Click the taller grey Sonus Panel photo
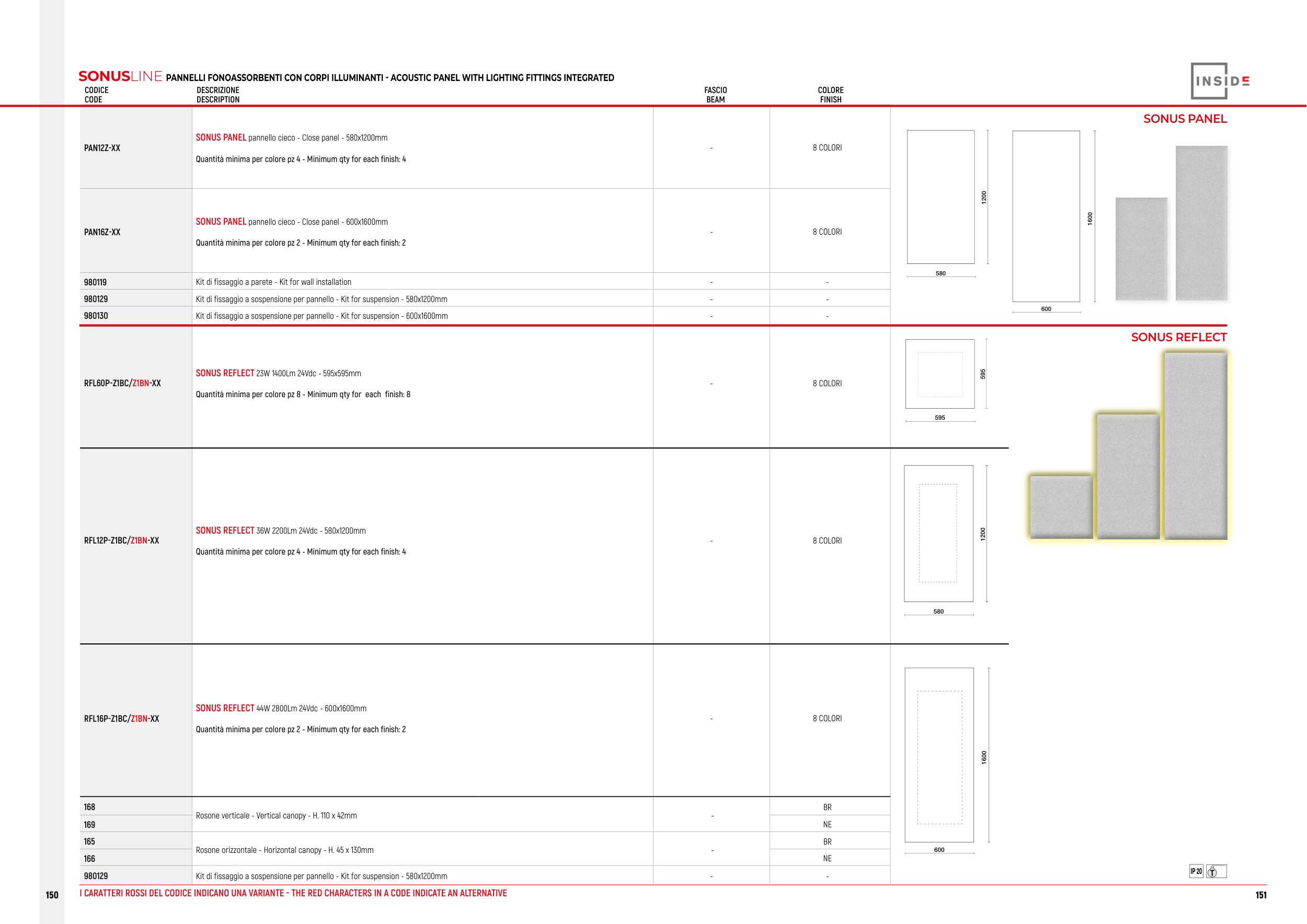This screenshot has height=924, width=1307. pos(1201,223)
